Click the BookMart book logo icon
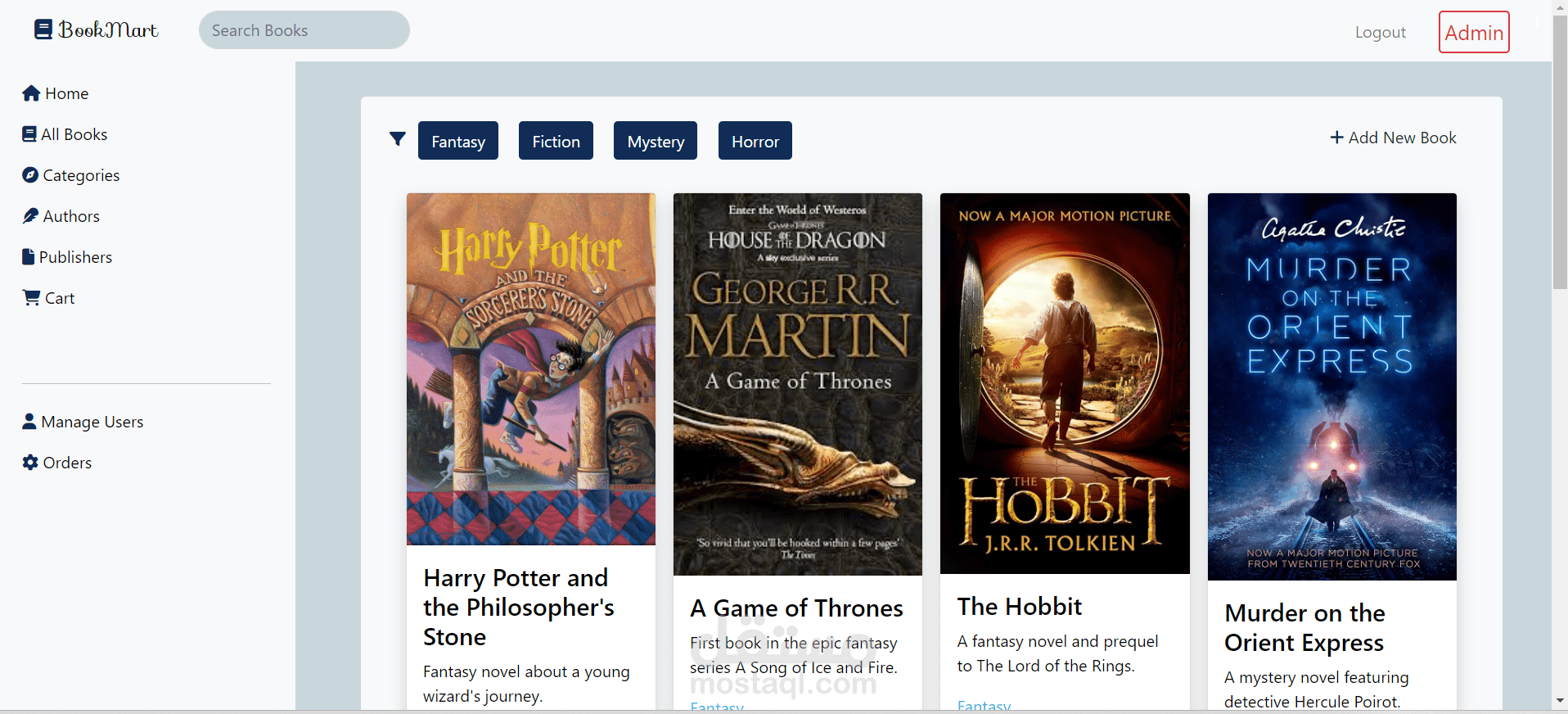This screenshot has width=1568, height=714. coord(43,29)
